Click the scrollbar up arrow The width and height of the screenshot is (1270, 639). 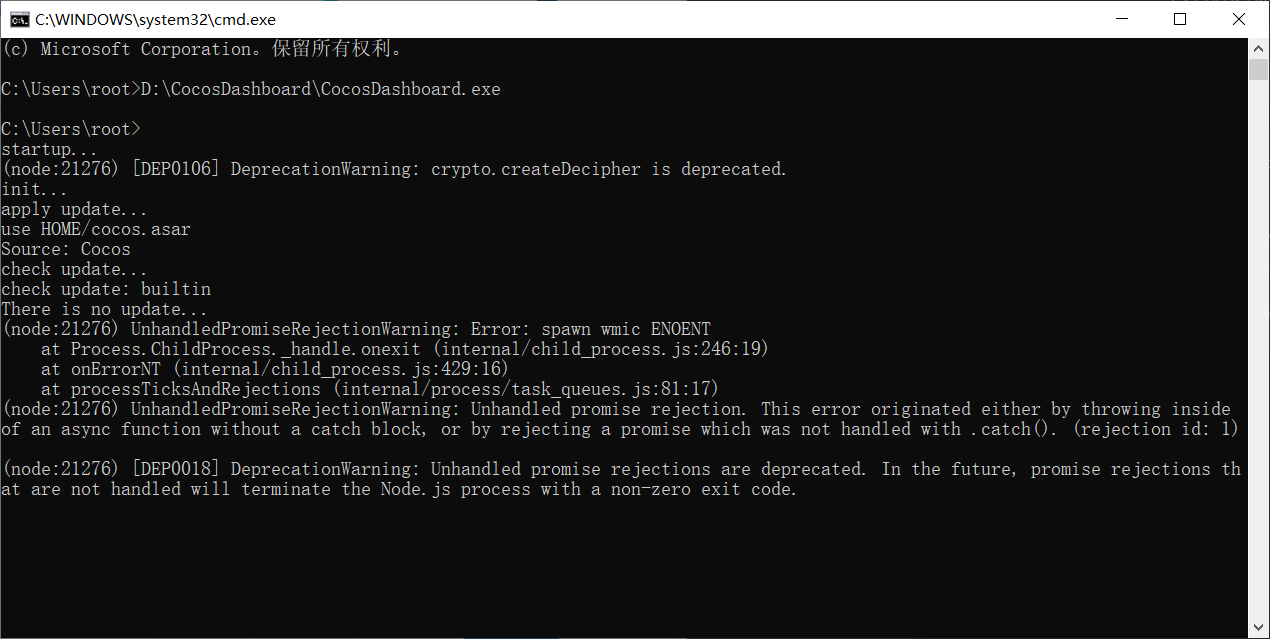point(1259,48)
